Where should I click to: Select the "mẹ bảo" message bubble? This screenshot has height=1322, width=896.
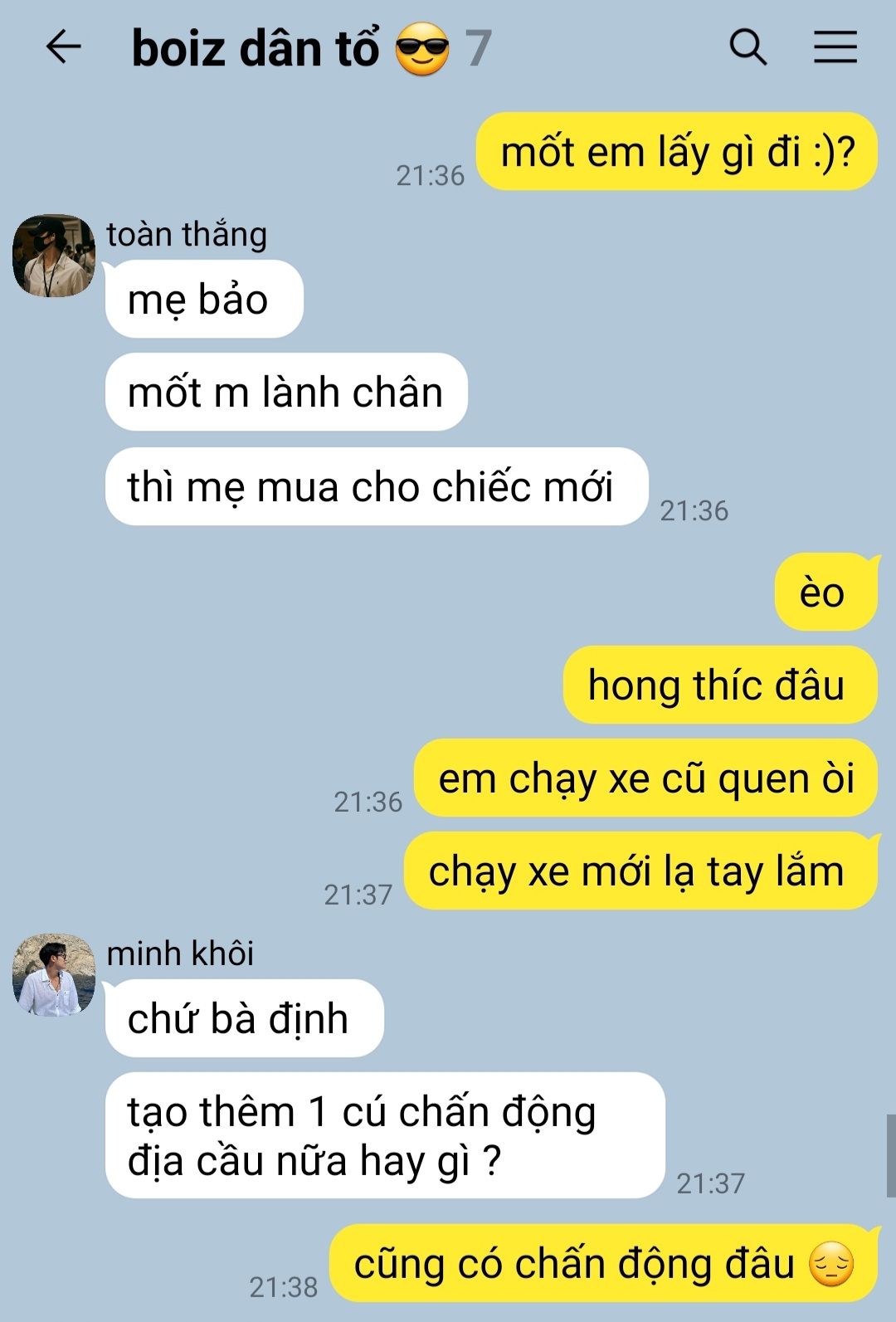coord(204,299)
